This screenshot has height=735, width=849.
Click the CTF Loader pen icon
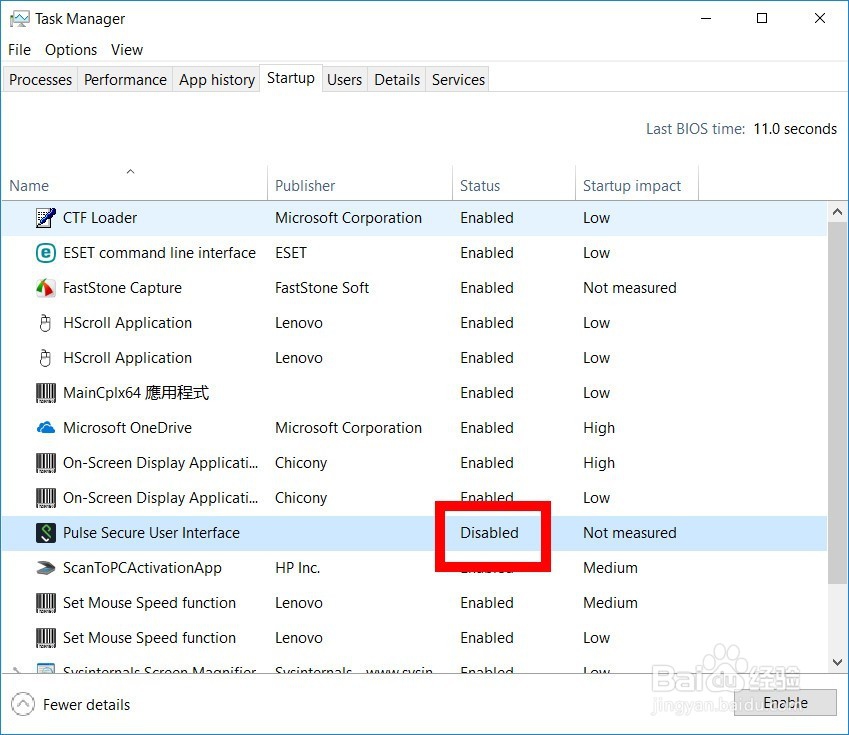(x=45, y=218)
